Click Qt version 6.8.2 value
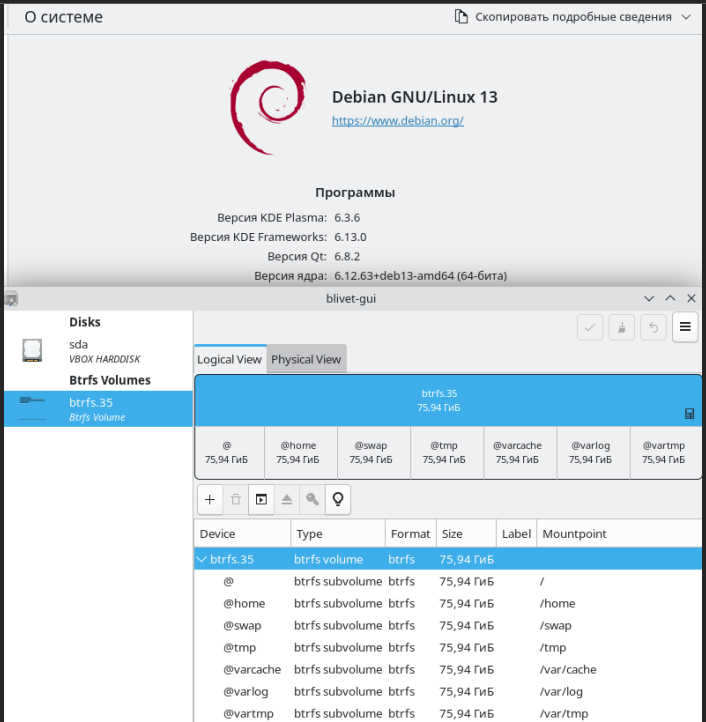 coord(347,256)
